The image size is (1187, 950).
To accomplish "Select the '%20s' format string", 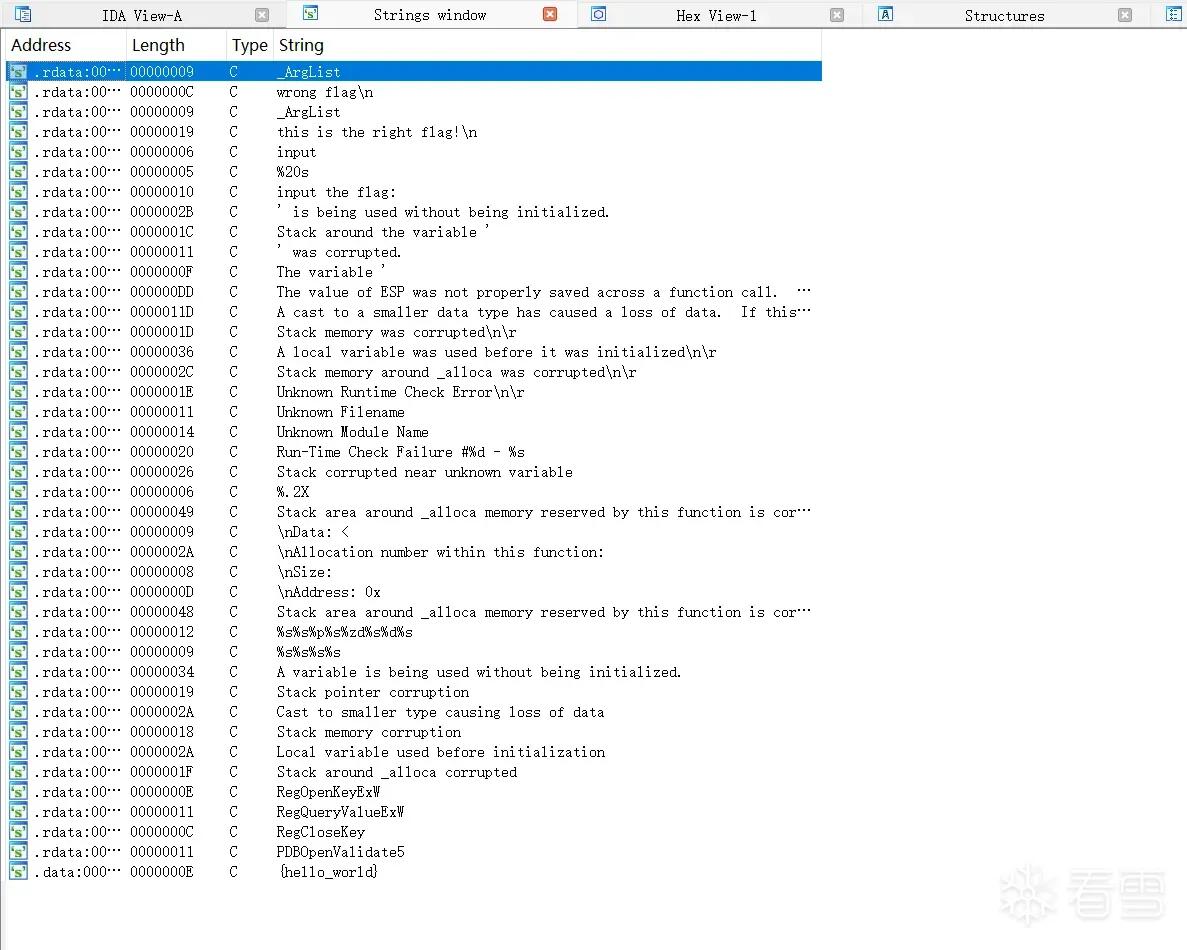I will (x=293, y=173).
